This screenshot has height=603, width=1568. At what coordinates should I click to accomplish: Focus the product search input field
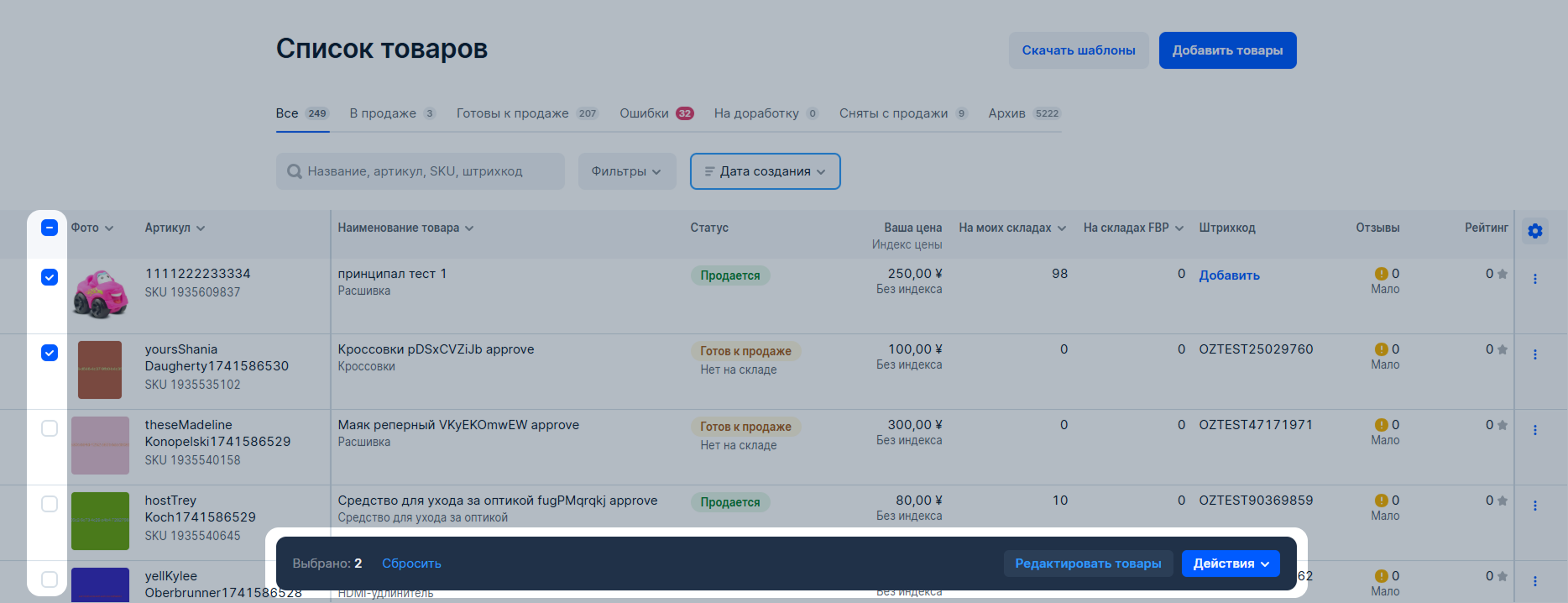(x=428, y=171)
